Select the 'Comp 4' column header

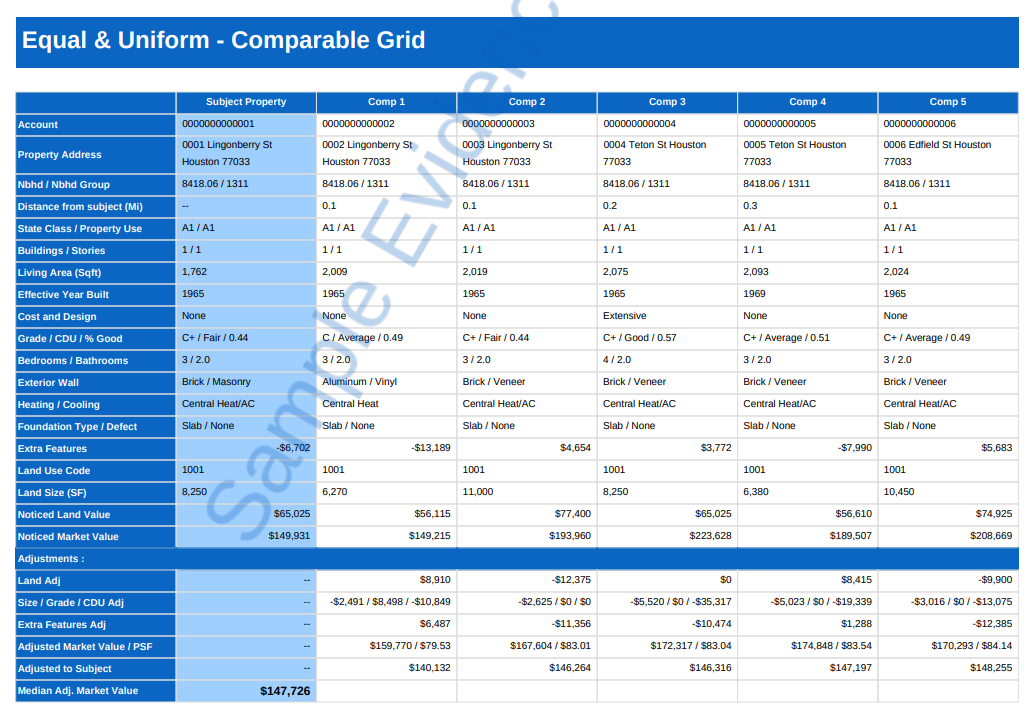pyautogui.click(x=808, y=102)
